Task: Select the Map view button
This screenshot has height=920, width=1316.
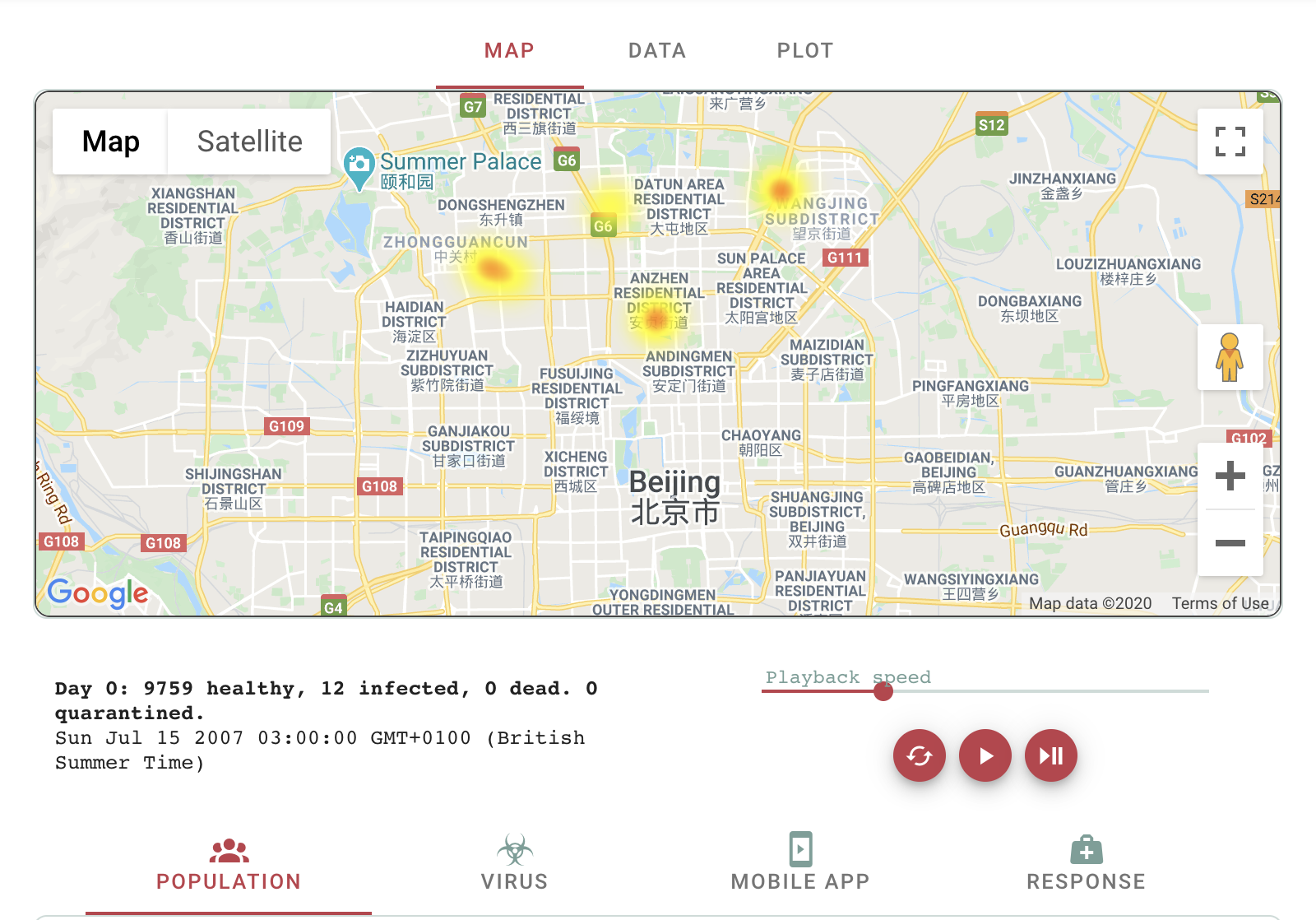Action: point(111,142)
